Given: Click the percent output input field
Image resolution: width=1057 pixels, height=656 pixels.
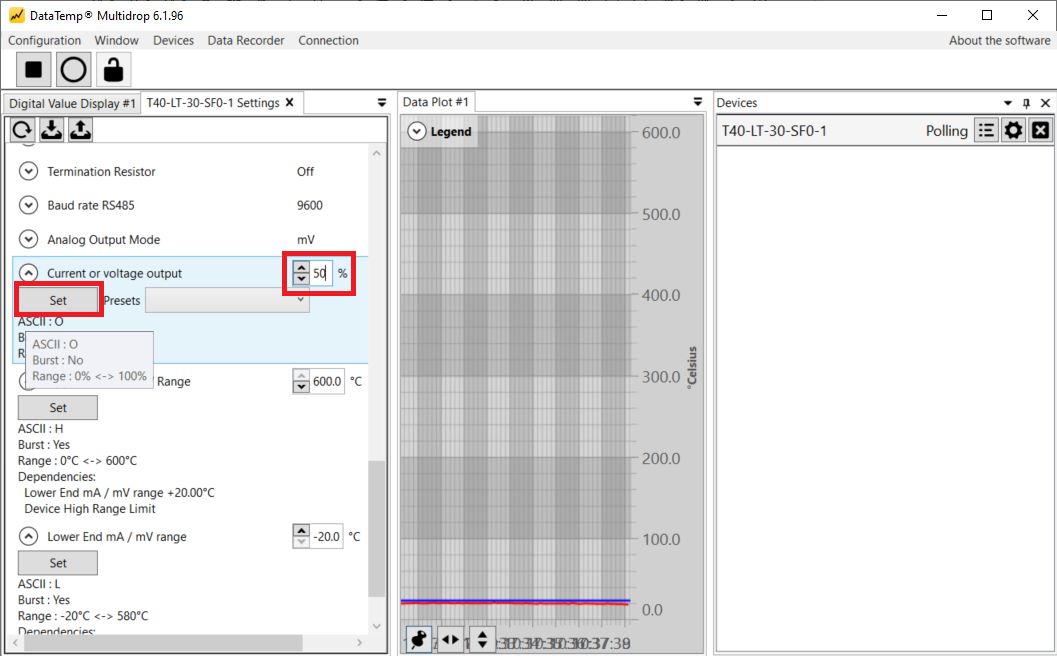Looking at the screenshot, I should tap(321, 273).
